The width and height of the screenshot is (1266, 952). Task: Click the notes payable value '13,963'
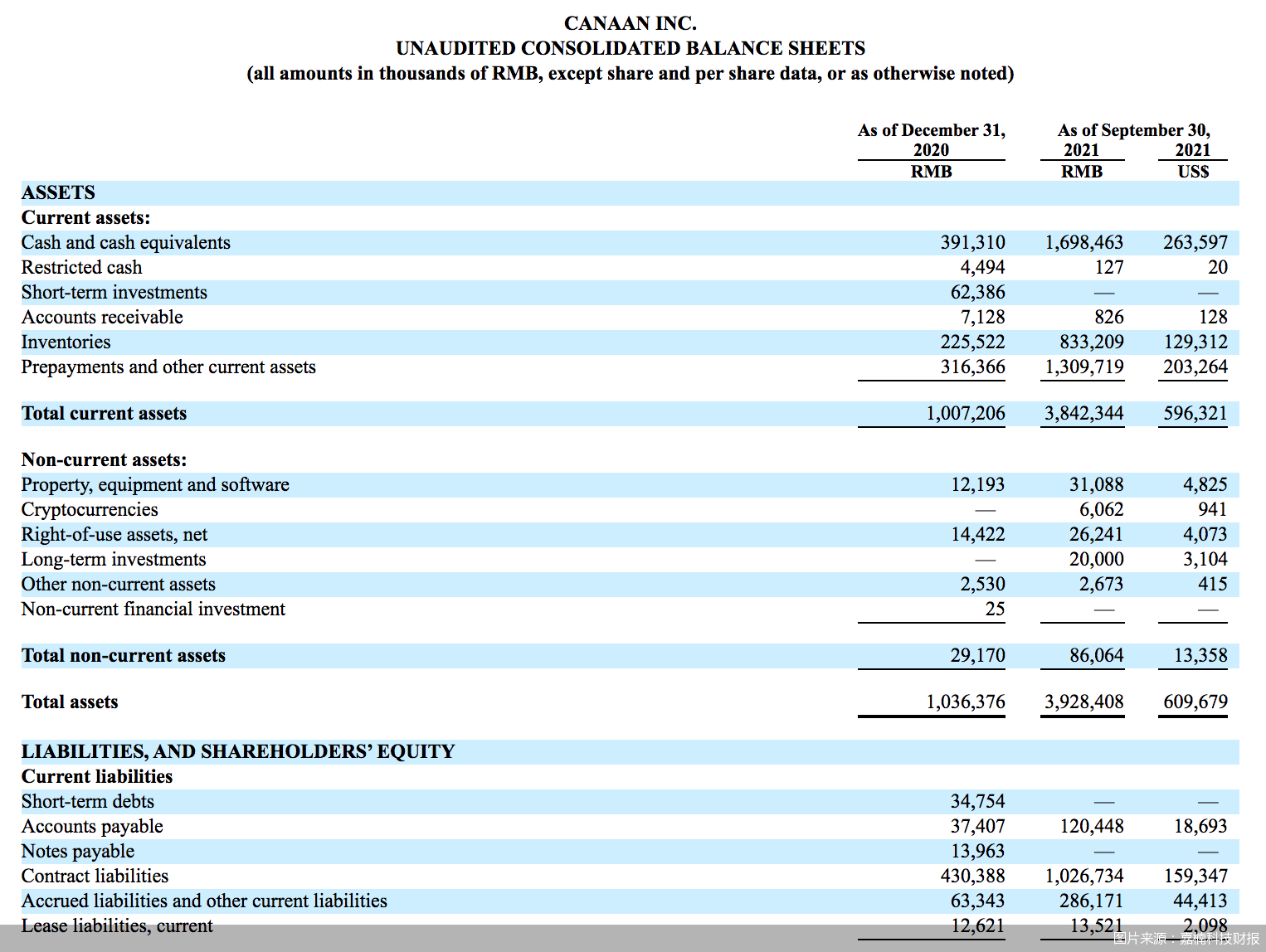[x=977, y=851]
